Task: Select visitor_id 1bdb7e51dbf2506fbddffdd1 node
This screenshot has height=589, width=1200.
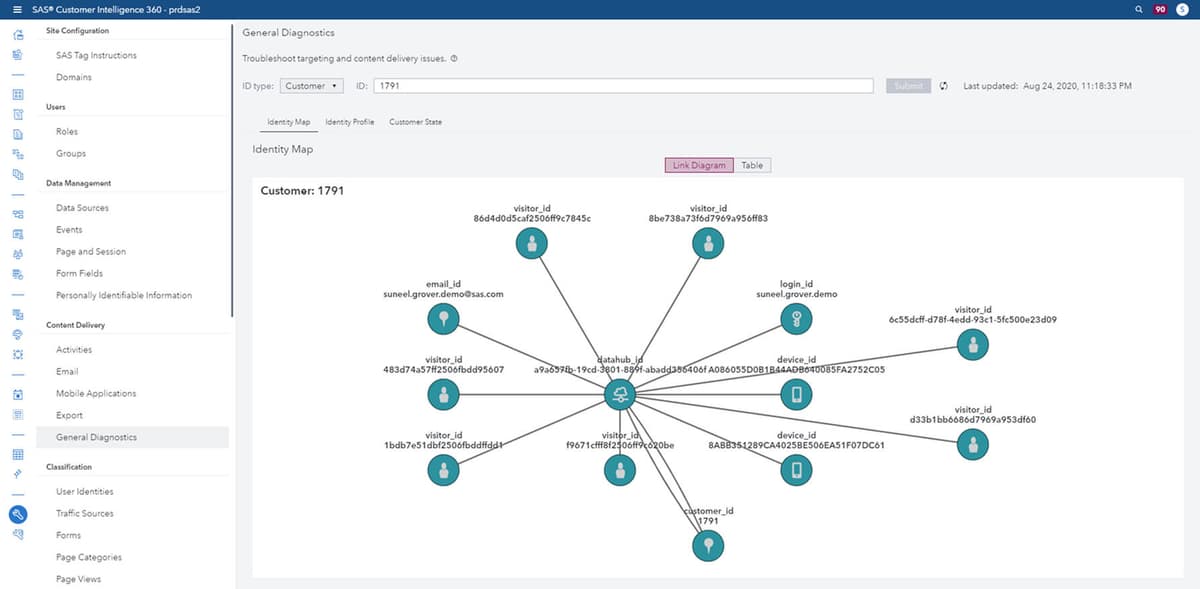Action: (443, 470)
